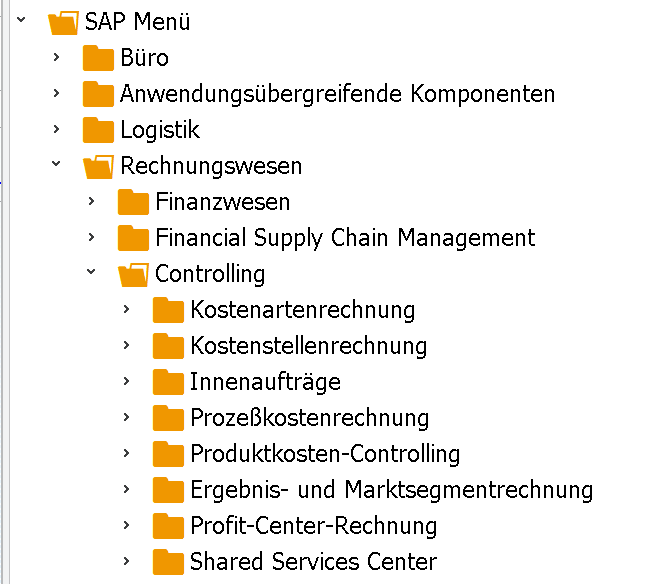
Task: Click the Kostenartenrechnung folder icon
Action: point(168,310)
